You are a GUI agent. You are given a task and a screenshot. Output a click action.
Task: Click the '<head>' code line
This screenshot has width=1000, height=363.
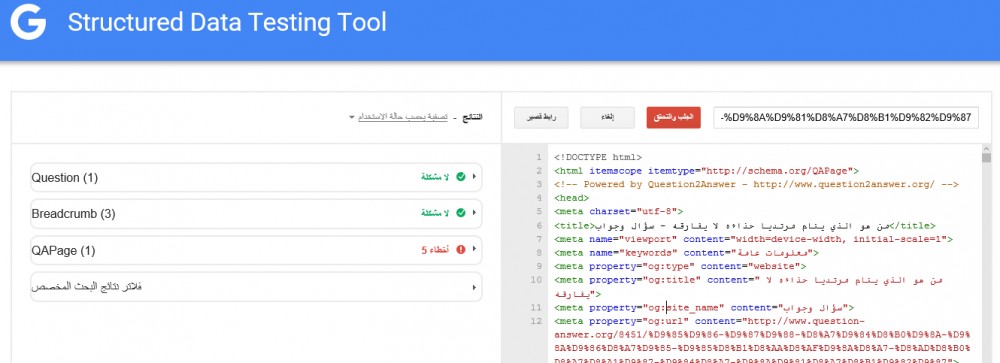click(571, 198)
